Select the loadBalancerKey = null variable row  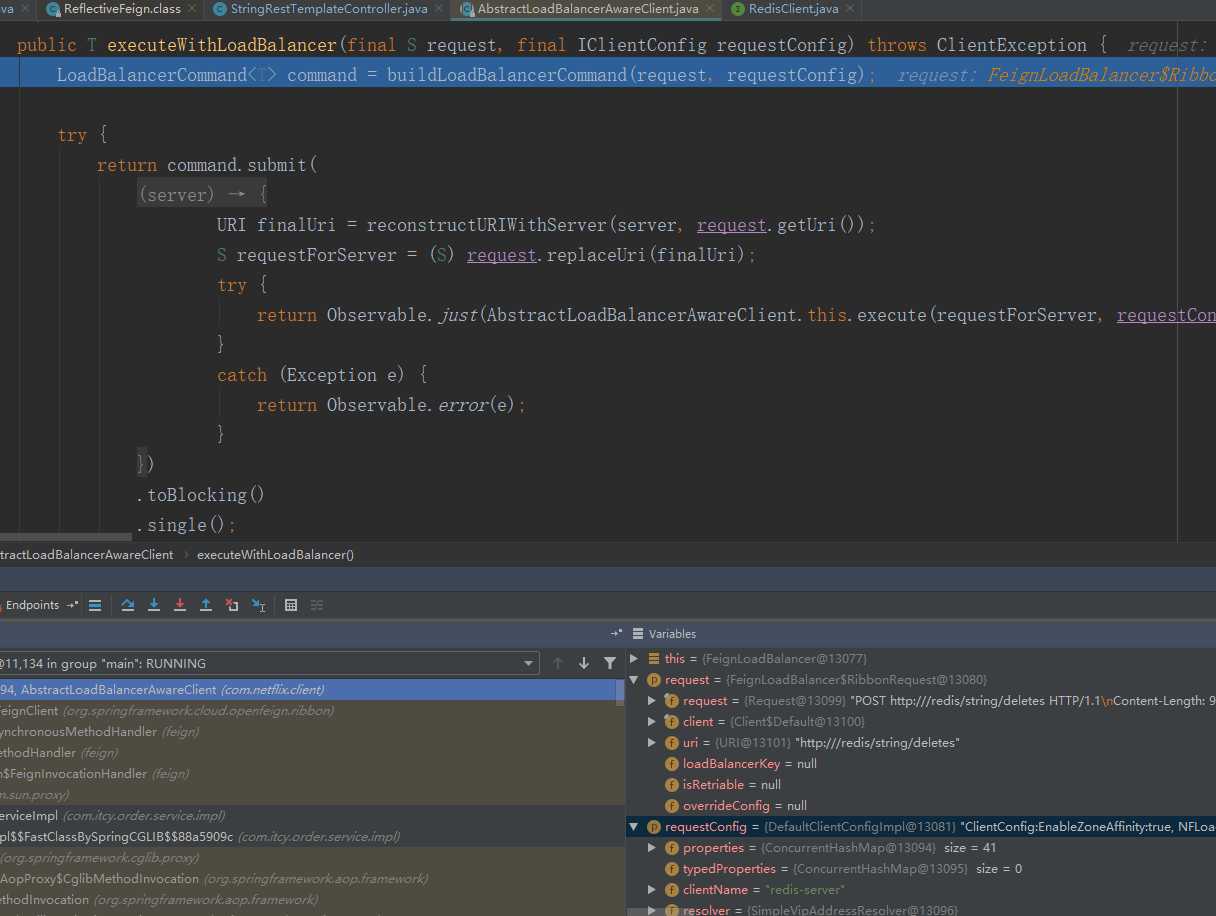point(921,764)
